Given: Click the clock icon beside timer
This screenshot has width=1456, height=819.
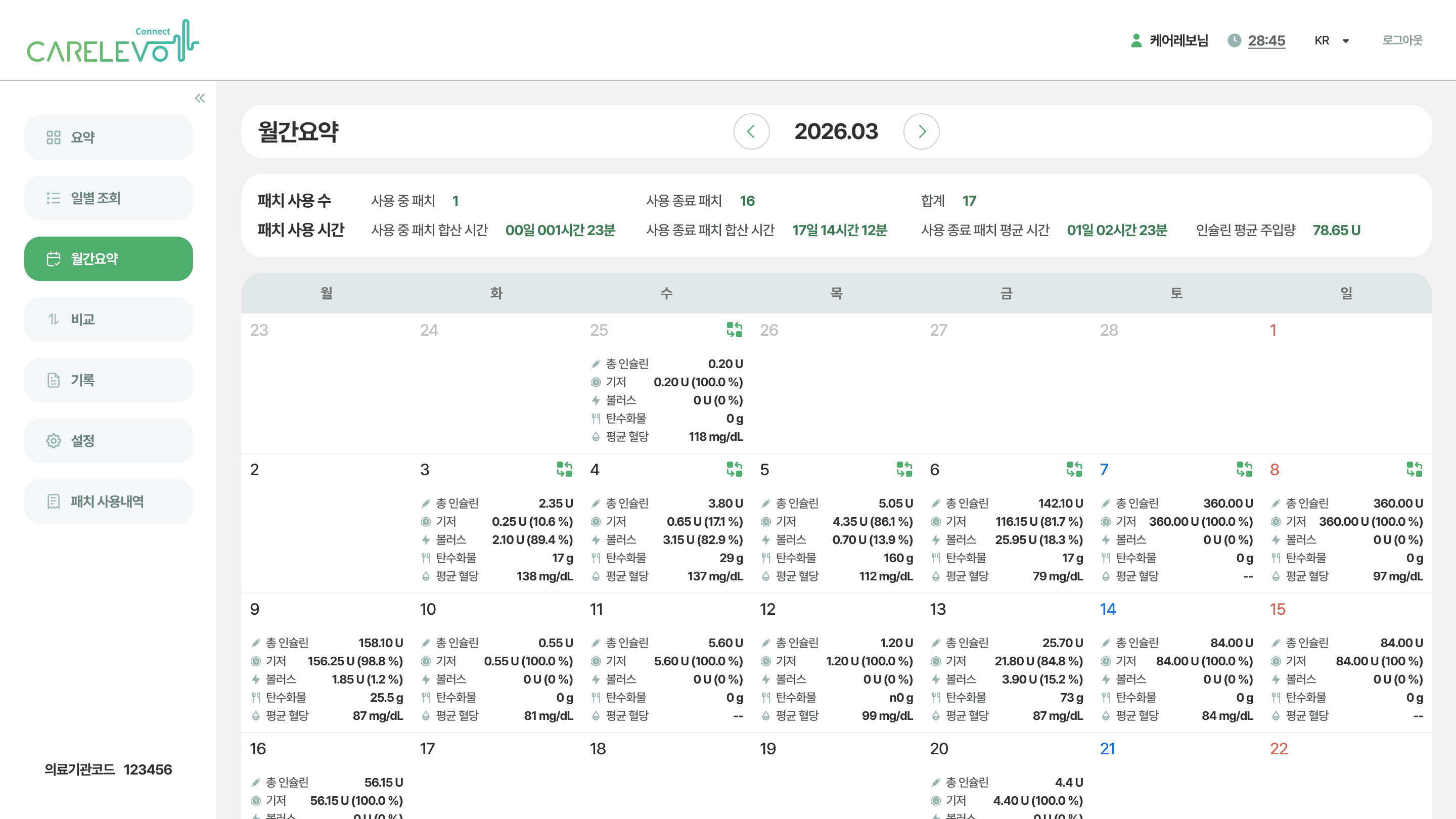Looking at the screenshot, I should click(1235, 40).
